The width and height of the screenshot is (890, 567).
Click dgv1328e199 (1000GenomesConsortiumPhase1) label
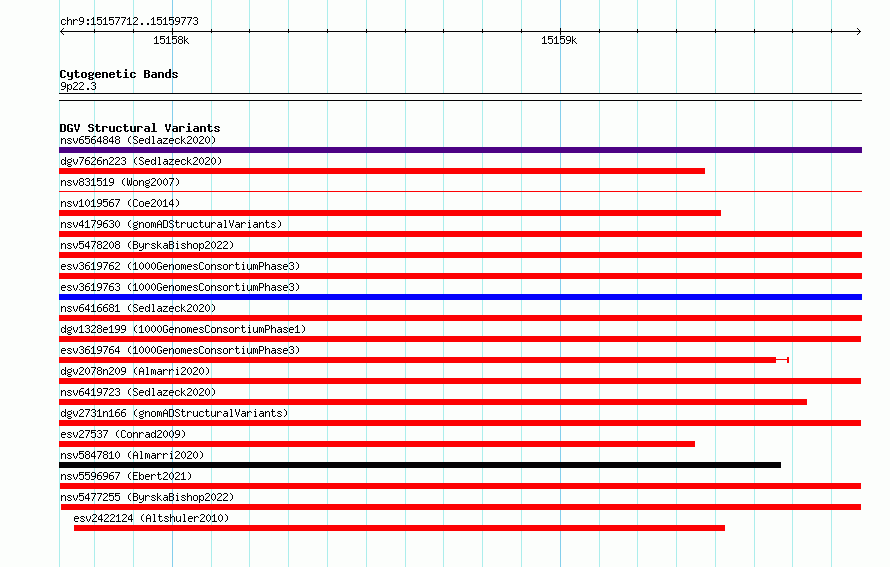pos(183,329)
